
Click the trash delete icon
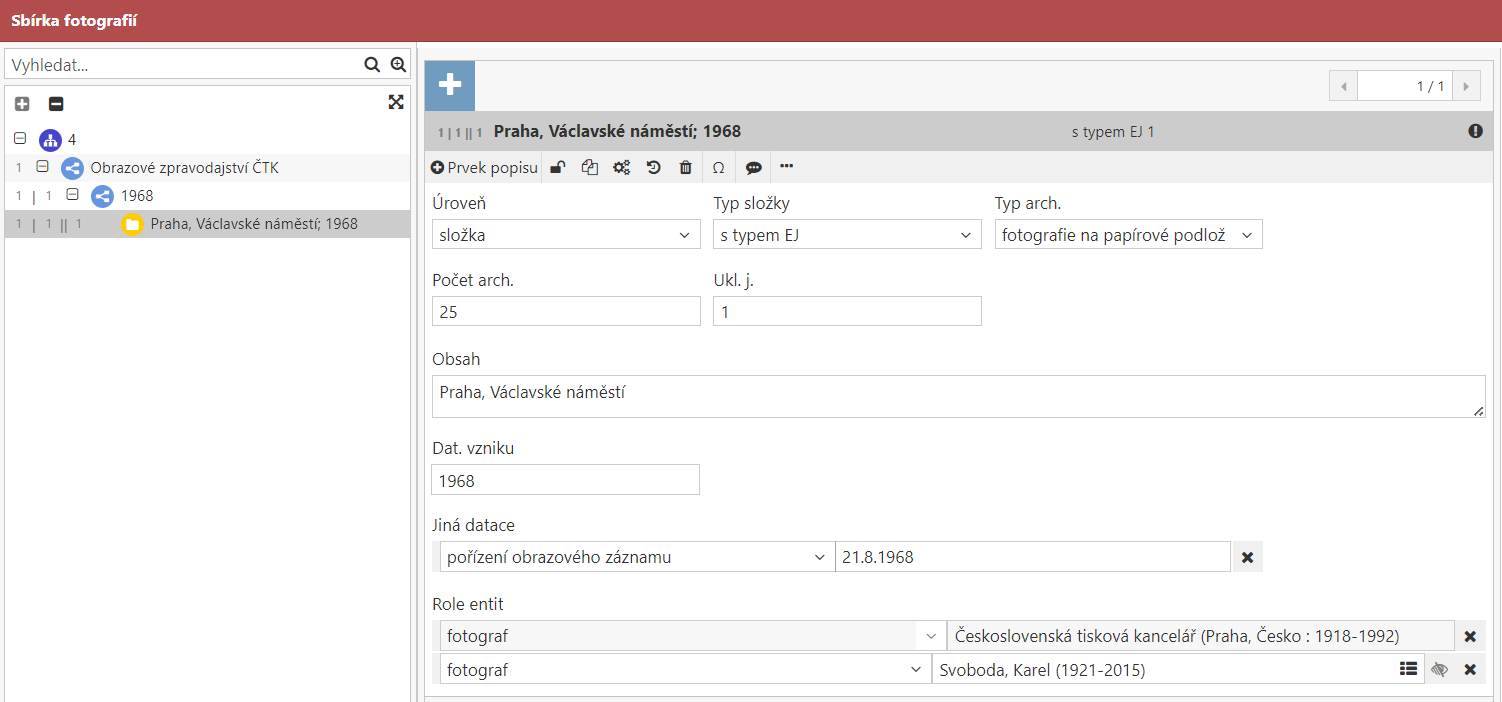tap(685, 168)
